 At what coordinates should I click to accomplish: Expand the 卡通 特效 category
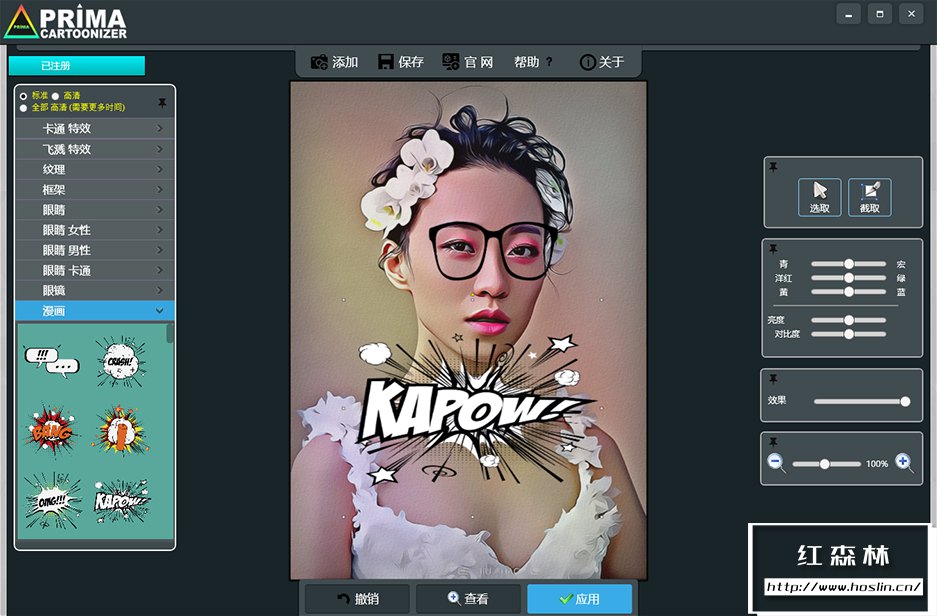[95, 128]
